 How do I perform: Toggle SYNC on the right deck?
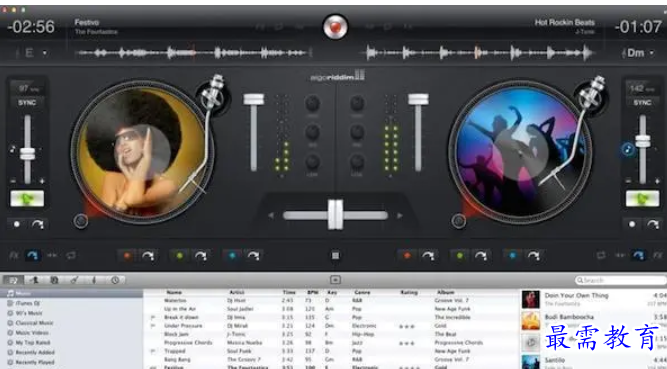(x=642, y=103)
